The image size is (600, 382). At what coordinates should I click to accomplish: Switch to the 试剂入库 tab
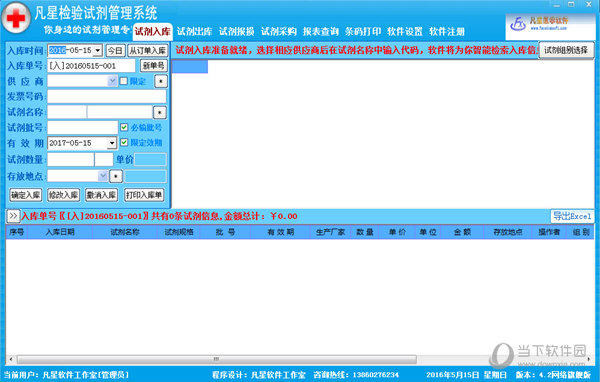[152, 31]
